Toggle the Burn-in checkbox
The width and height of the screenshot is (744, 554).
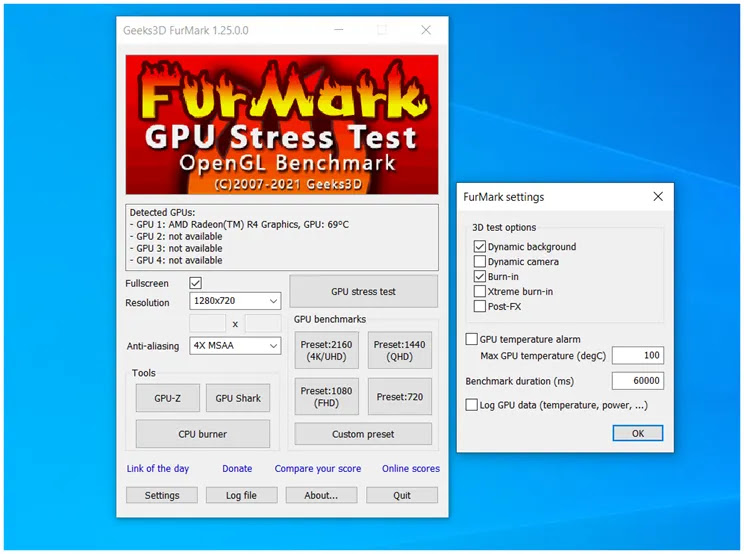480,277
